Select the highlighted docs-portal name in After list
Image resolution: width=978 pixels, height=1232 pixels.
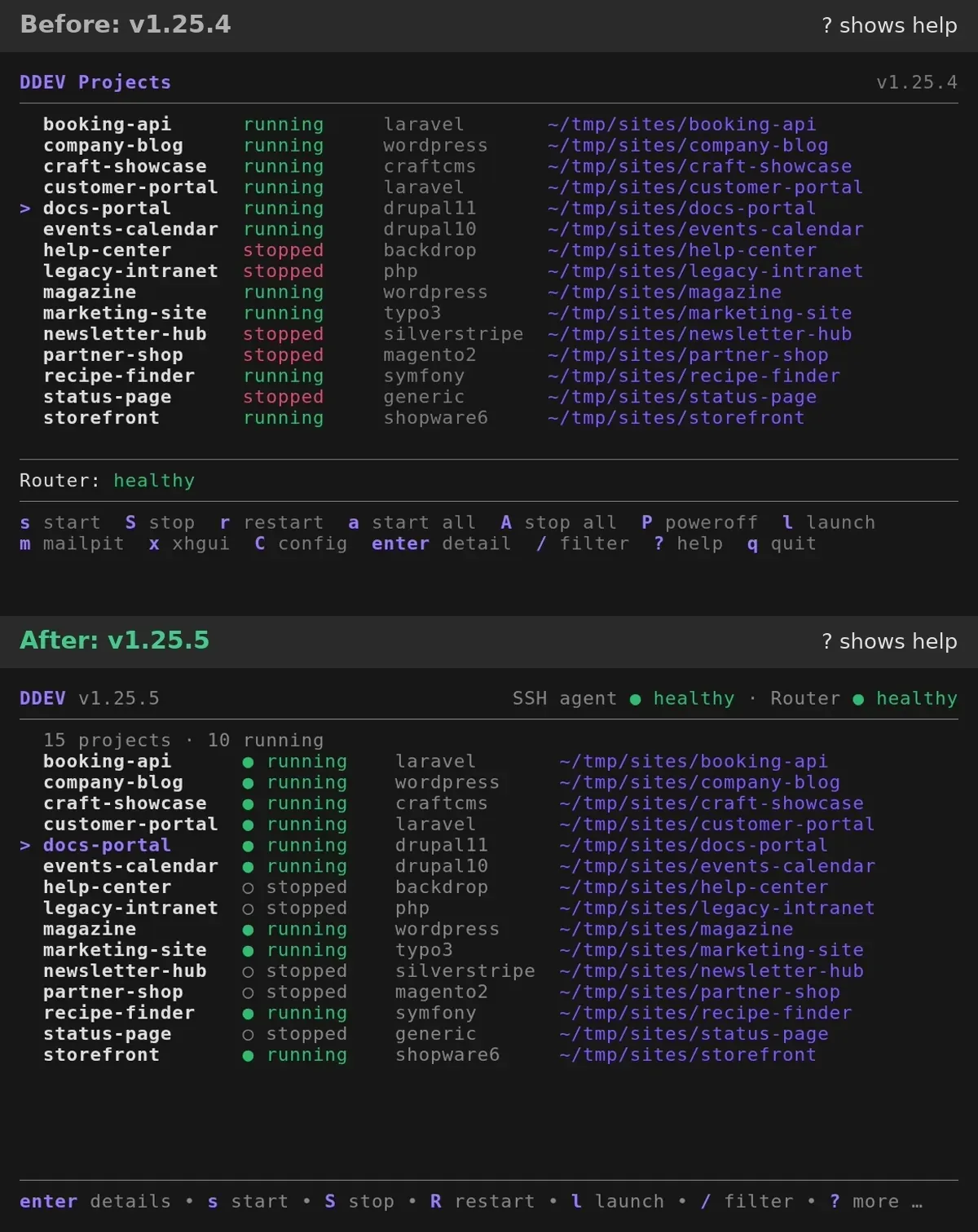pyautogui.click(x=107, y=845)
